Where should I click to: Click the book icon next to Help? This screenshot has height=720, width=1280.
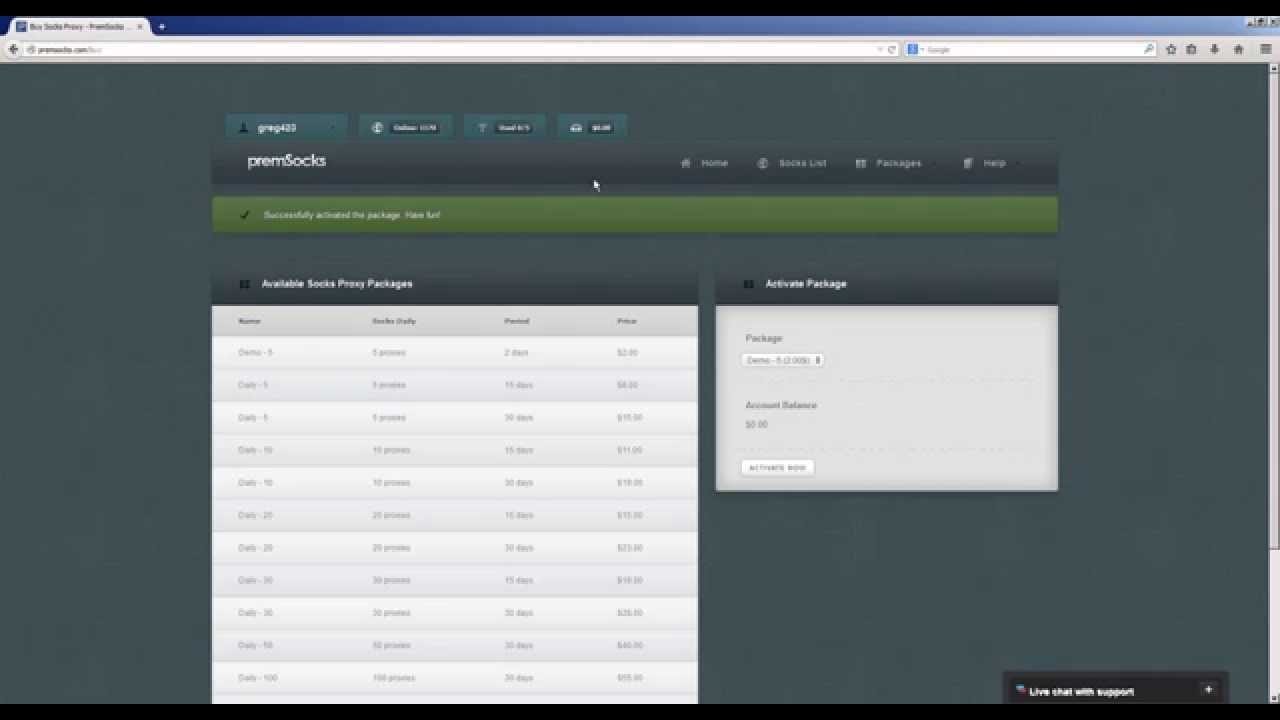(x=967, y=163)
